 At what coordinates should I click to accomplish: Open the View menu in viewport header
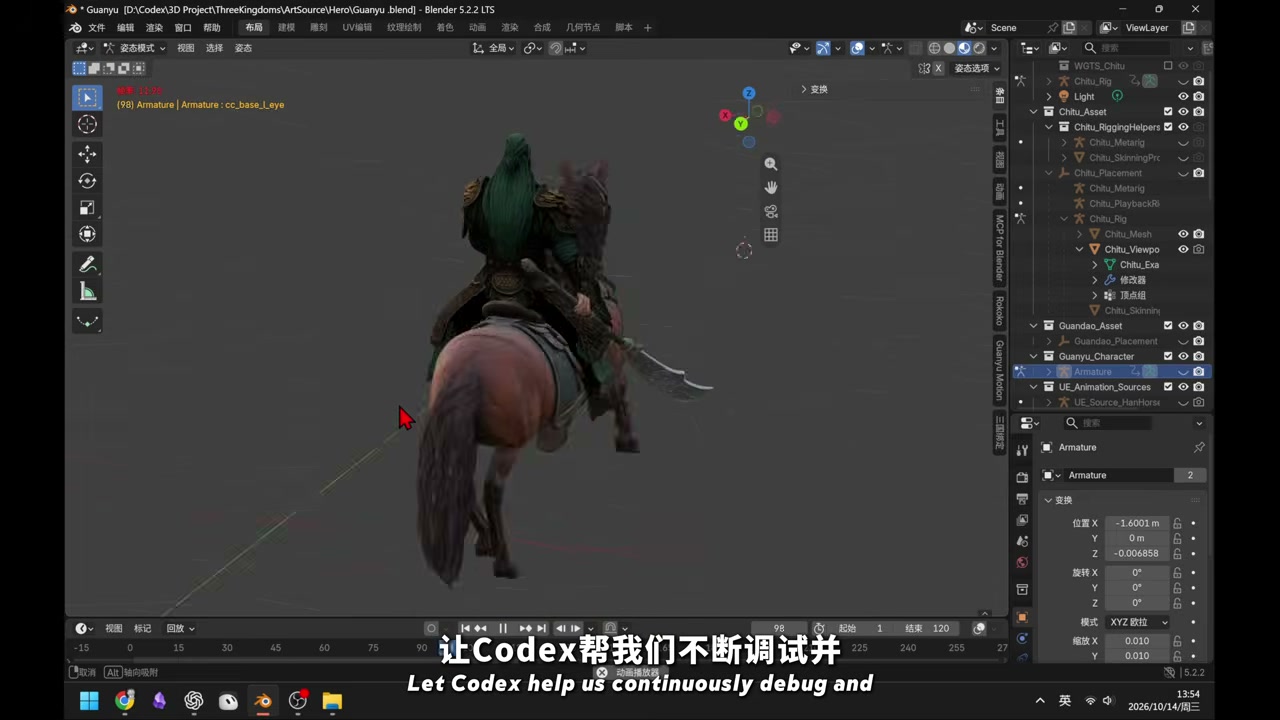coord(186,48)
